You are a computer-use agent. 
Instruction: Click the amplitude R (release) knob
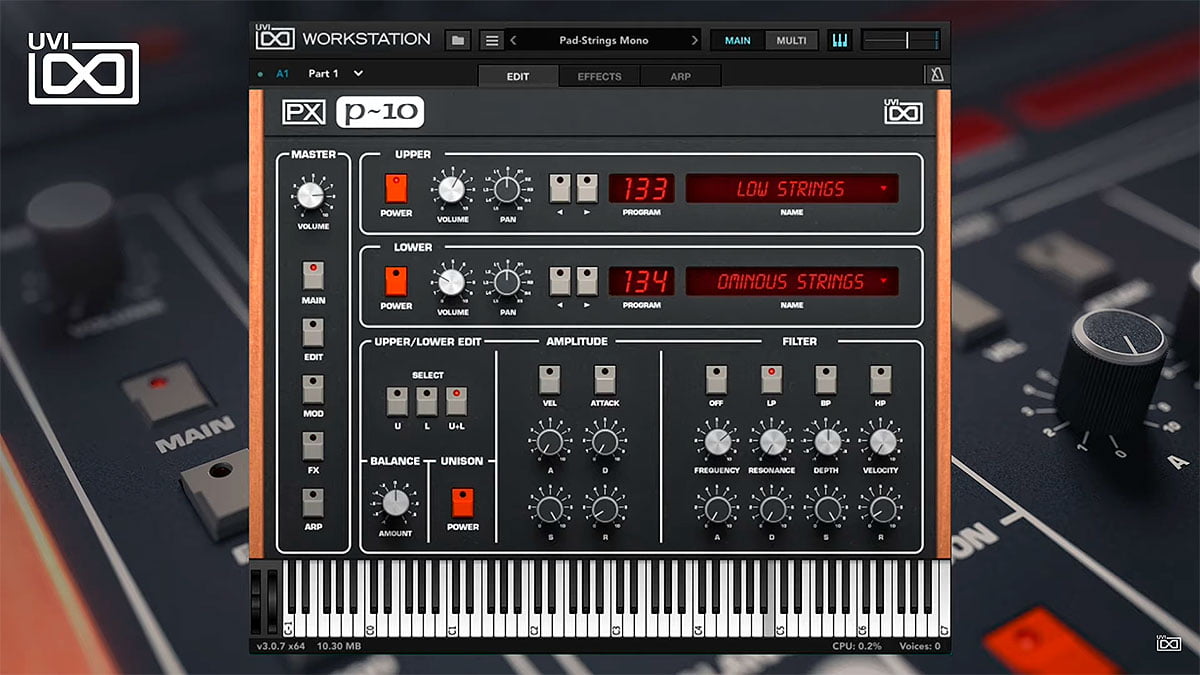[604, 509]
